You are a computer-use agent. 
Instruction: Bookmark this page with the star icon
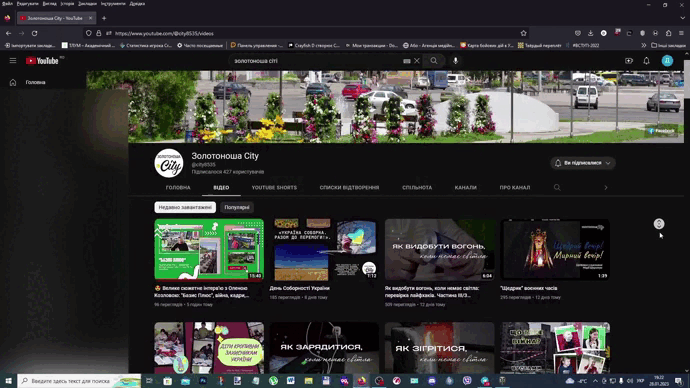(x=523, y=33)
